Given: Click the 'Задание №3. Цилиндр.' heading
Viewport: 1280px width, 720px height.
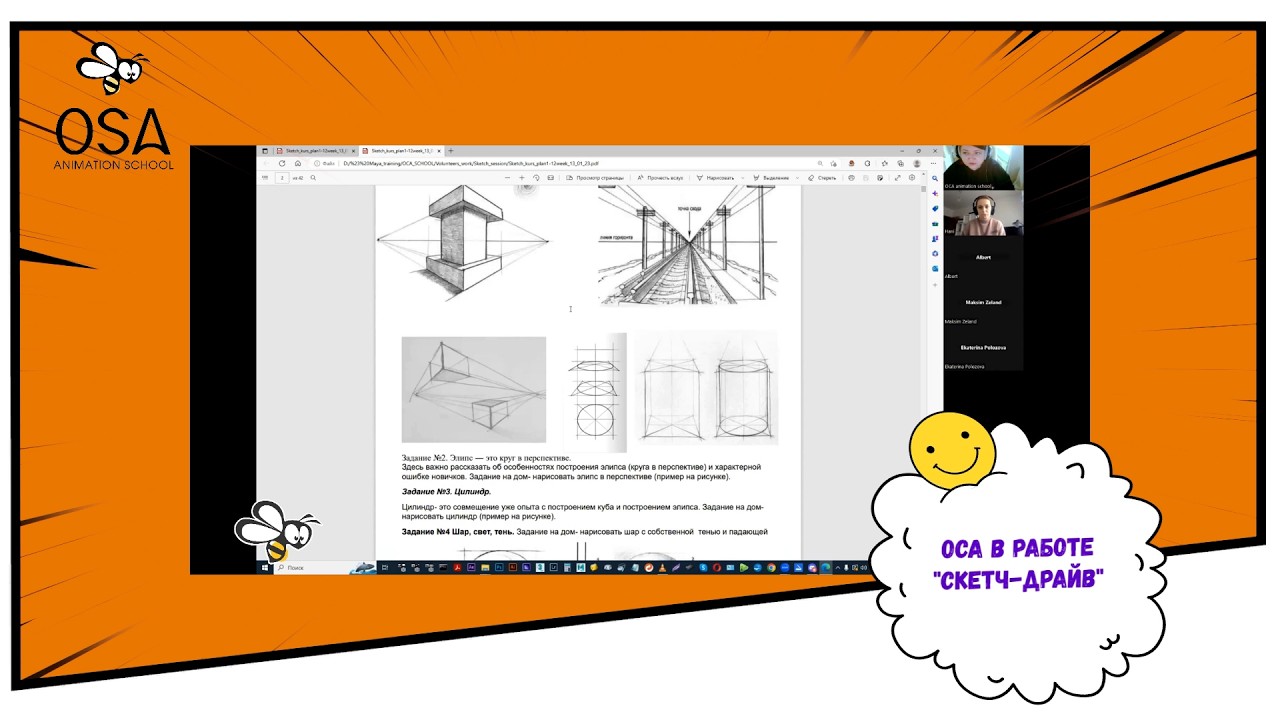Looking at the screenshot, I should tap(446, 492).
